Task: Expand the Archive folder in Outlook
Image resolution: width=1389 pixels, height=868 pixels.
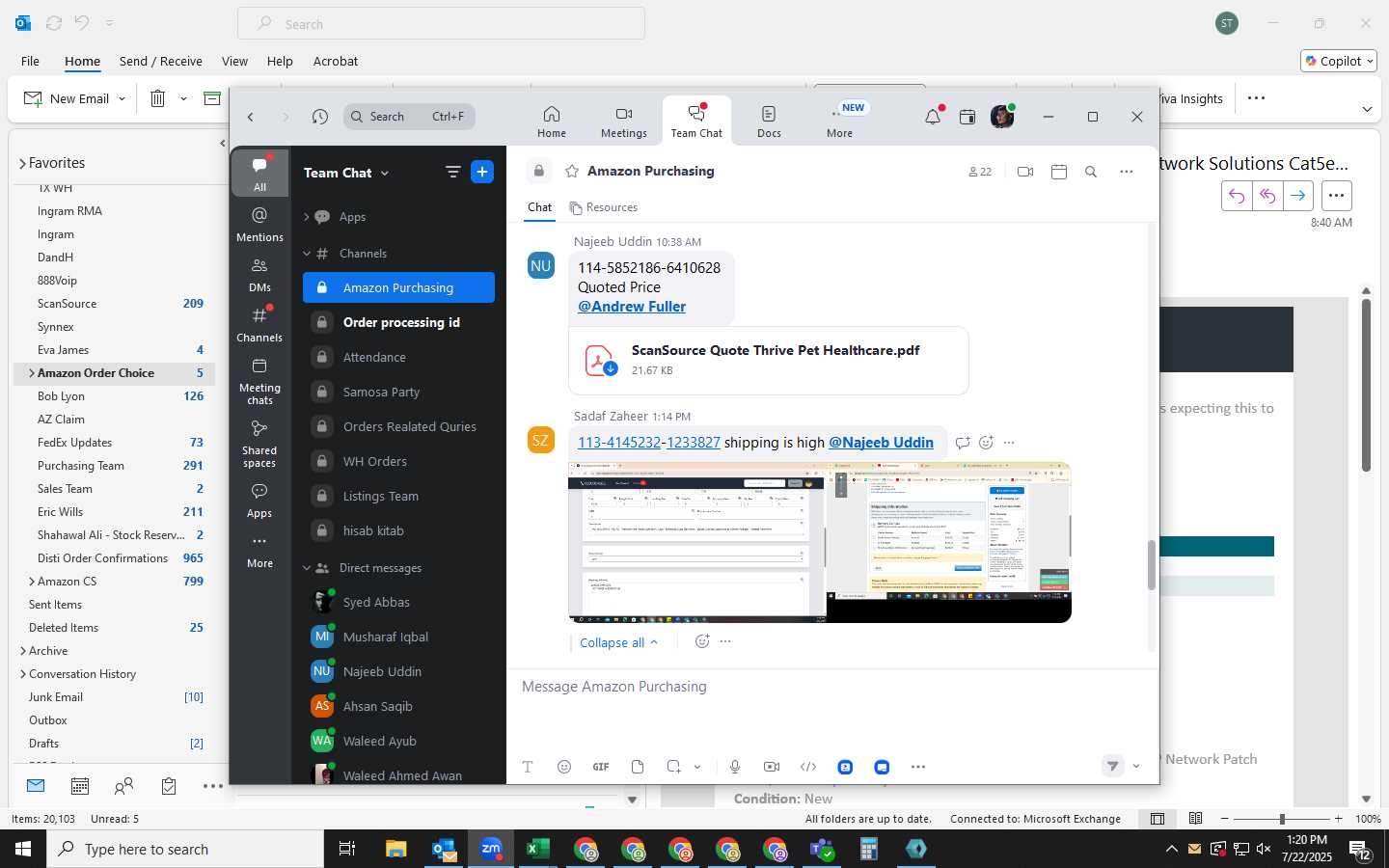Action: point(22,651)
